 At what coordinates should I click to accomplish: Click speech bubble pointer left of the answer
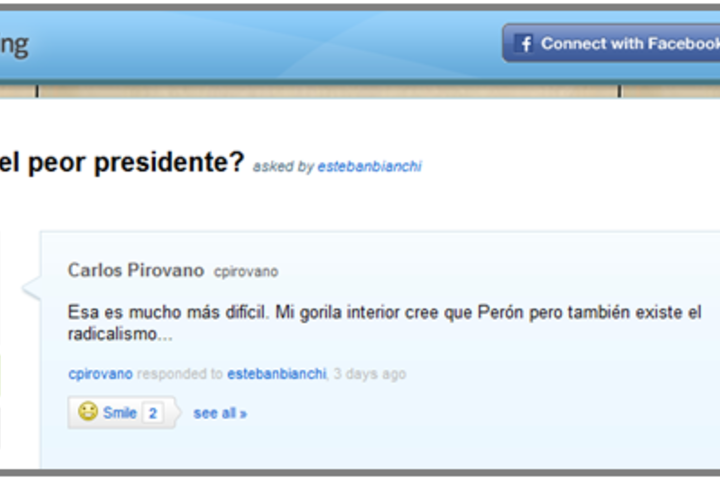(x=31, y=288)
